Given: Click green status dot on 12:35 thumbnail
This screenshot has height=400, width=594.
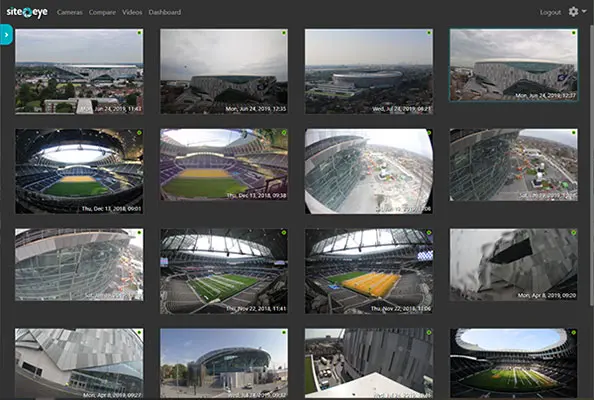Looking at the screenshot, I should pos(284,33).
